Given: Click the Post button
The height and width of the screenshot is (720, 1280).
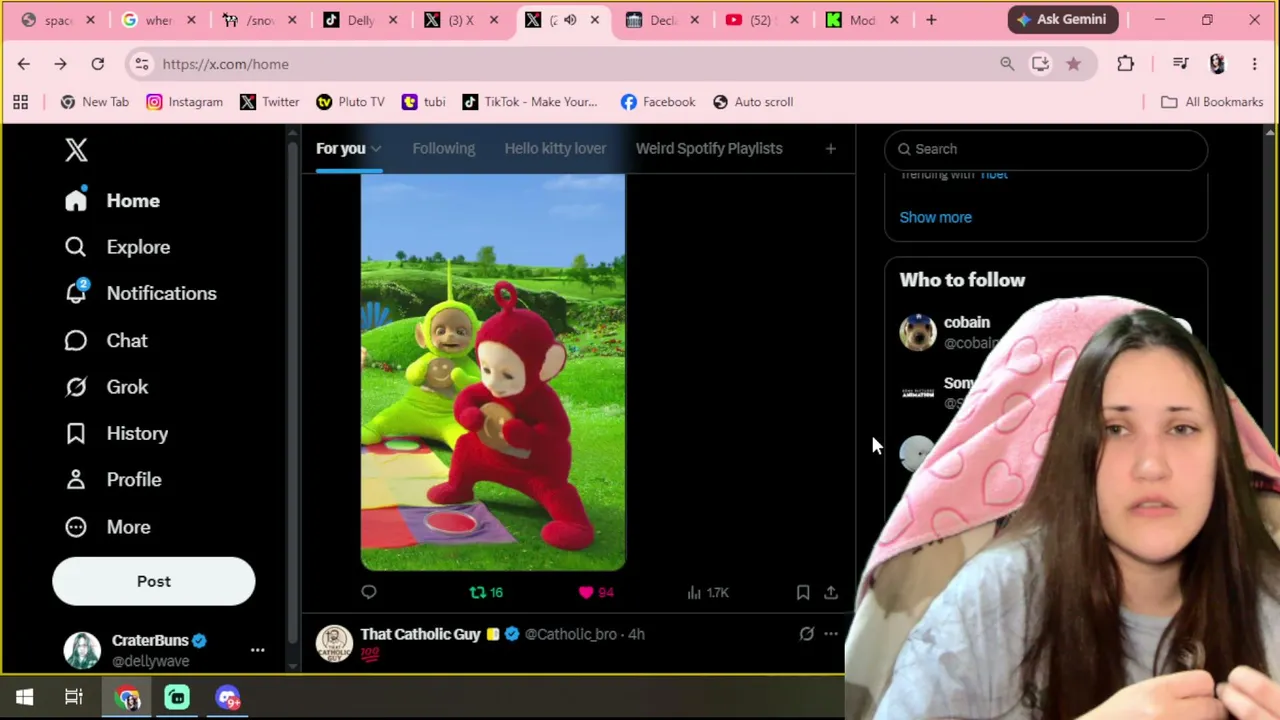Looking at the screenshot, I should click(x=154, y=581).
